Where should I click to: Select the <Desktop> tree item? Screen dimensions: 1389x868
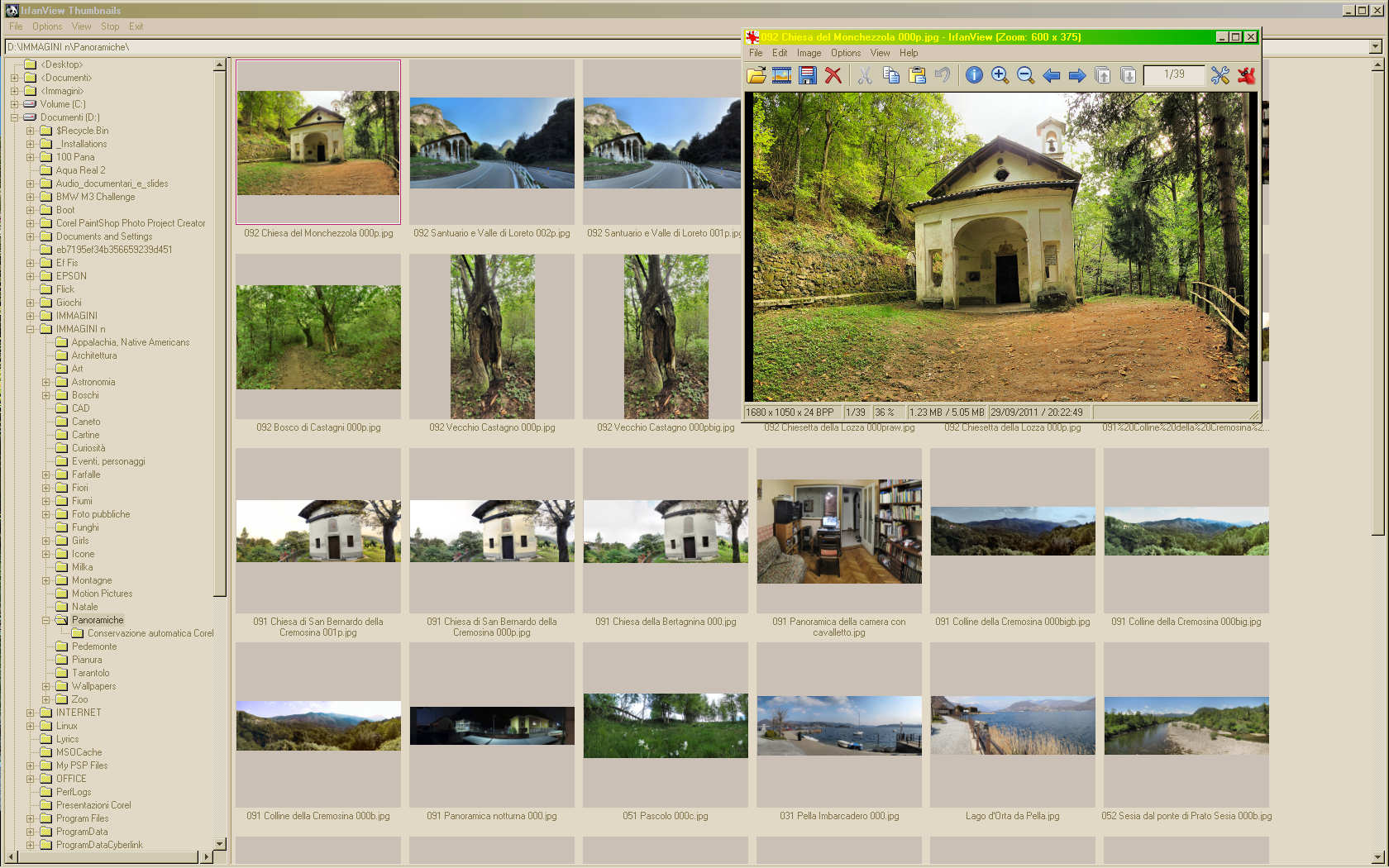(62, 64)
